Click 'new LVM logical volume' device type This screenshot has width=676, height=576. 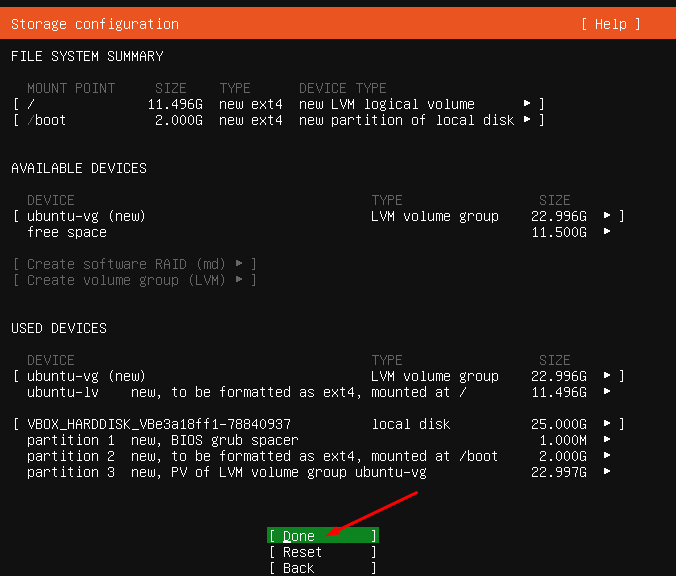pyautogui.click(x=387, y=104)
